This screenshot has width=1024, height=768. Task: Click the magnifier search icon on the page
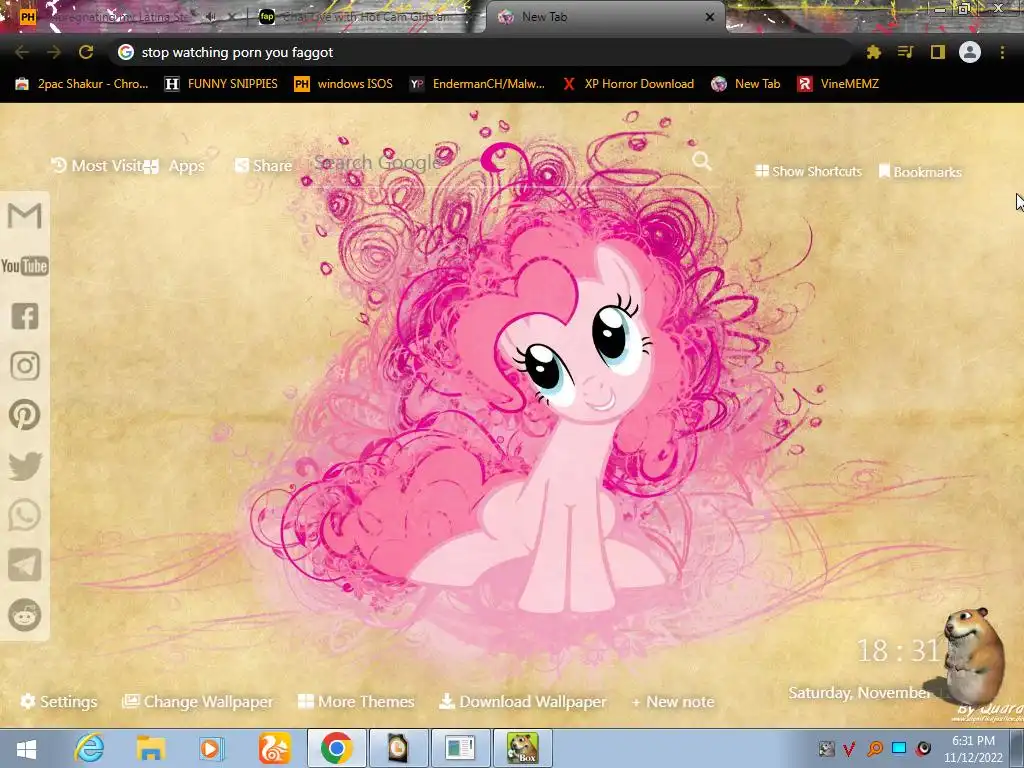(702, 161)
